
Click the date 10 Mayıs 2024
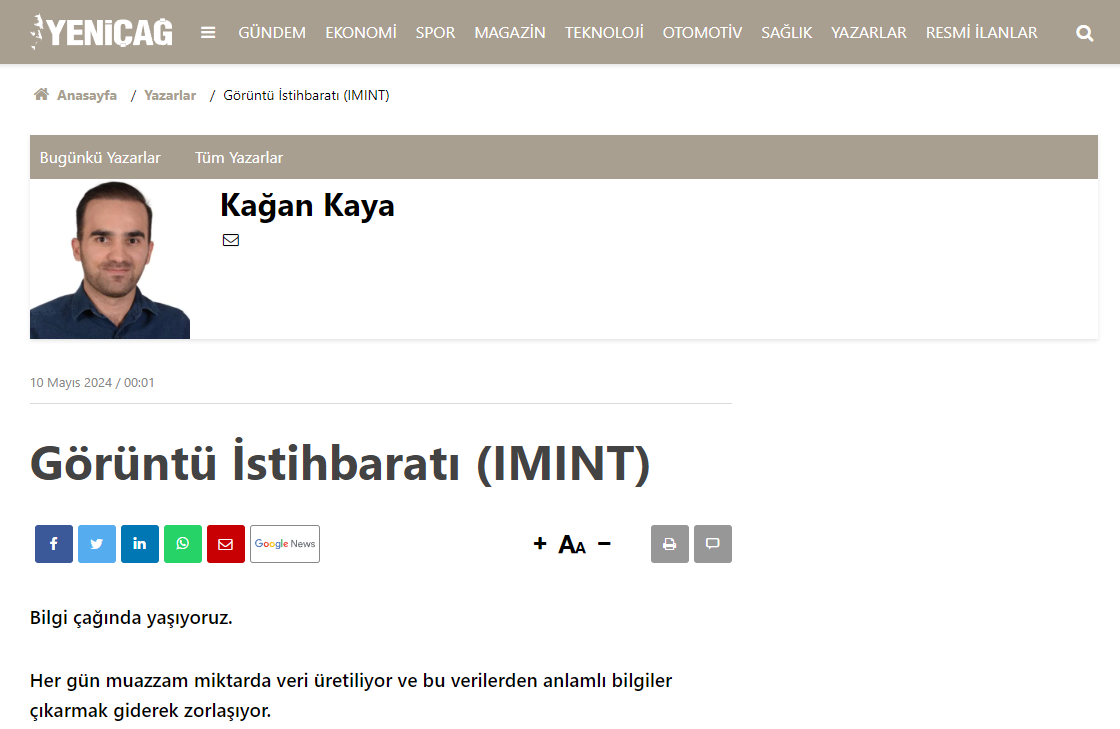click(x=71, y=383)
